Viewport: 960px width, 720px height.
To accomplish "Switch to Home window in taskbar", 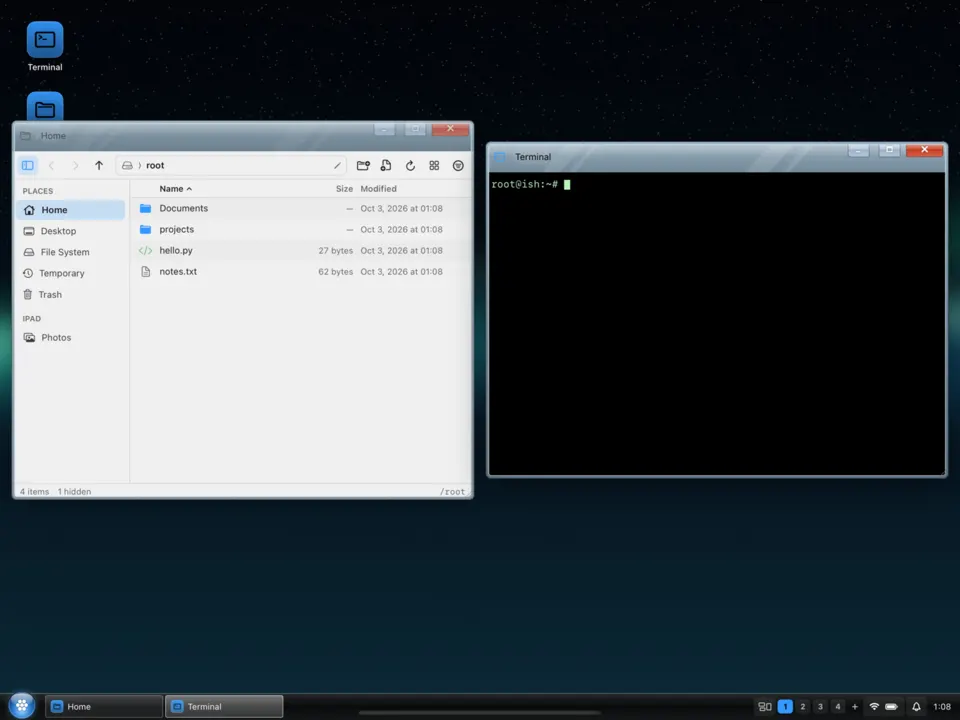I will click(103, 707).
